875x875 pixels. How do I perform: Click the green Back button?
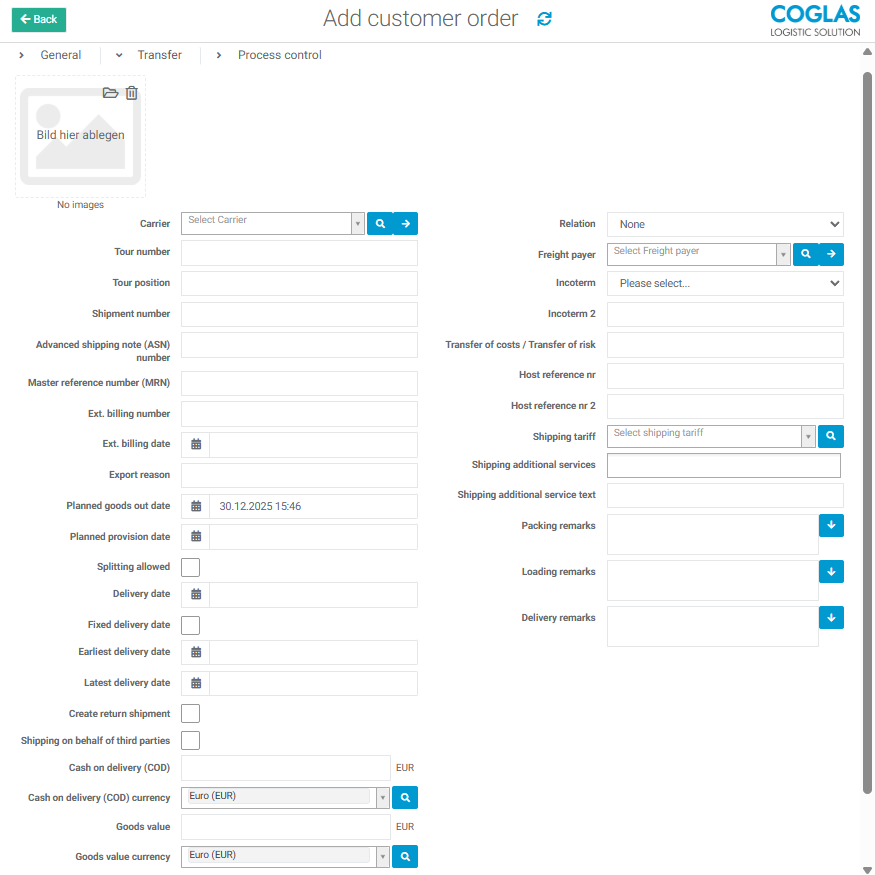39,19
